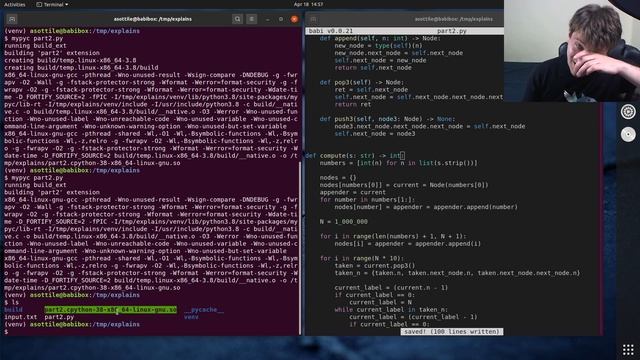The width and height of the screenshot is (640, 360).
Task: Minimize the left terminal window
Action: [x=267, y=19]
